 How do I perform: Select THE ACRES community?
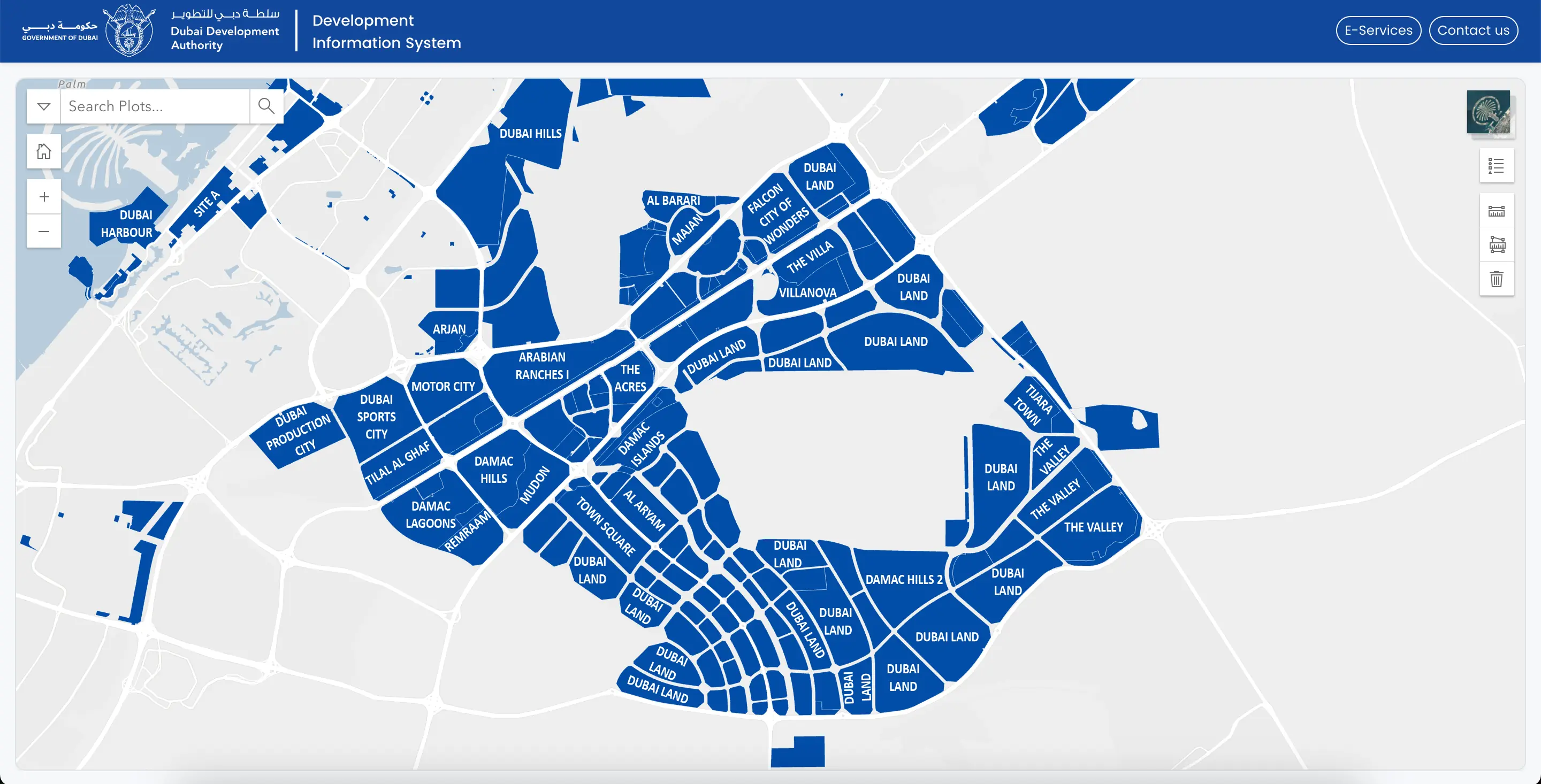click(630, 379)
